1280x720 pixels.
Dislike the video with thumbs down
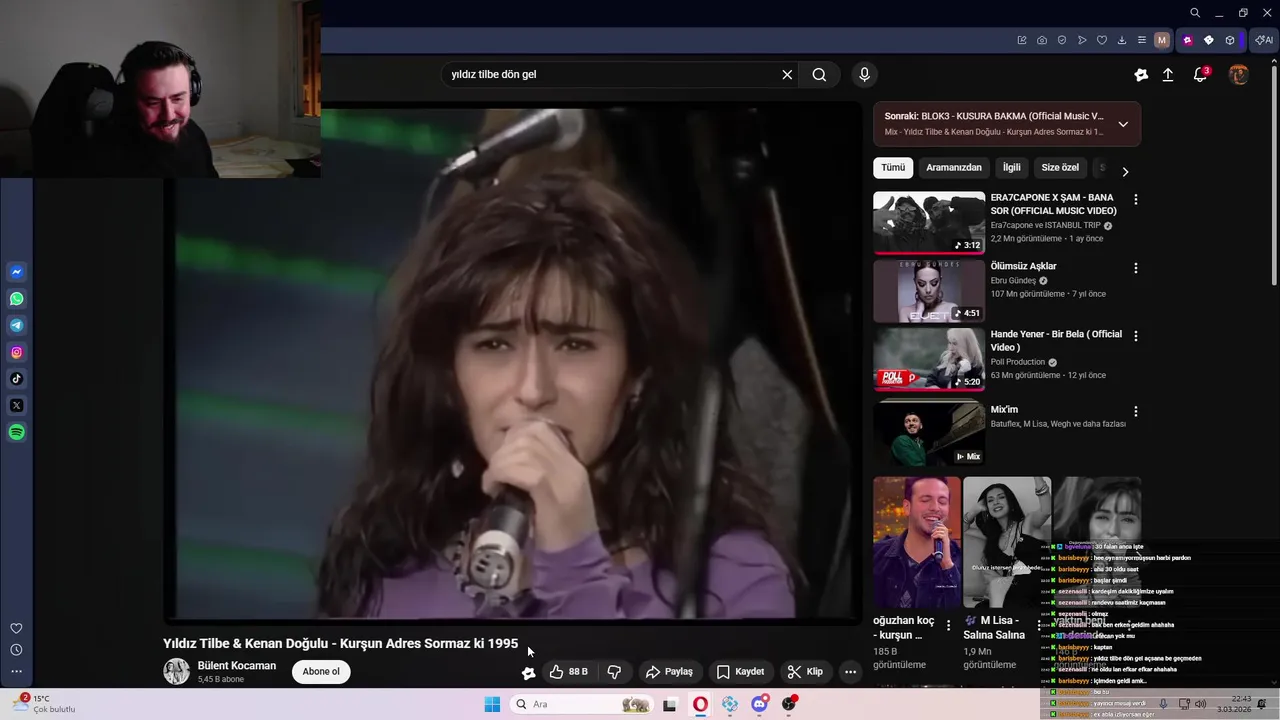click(x=615, y=672)
